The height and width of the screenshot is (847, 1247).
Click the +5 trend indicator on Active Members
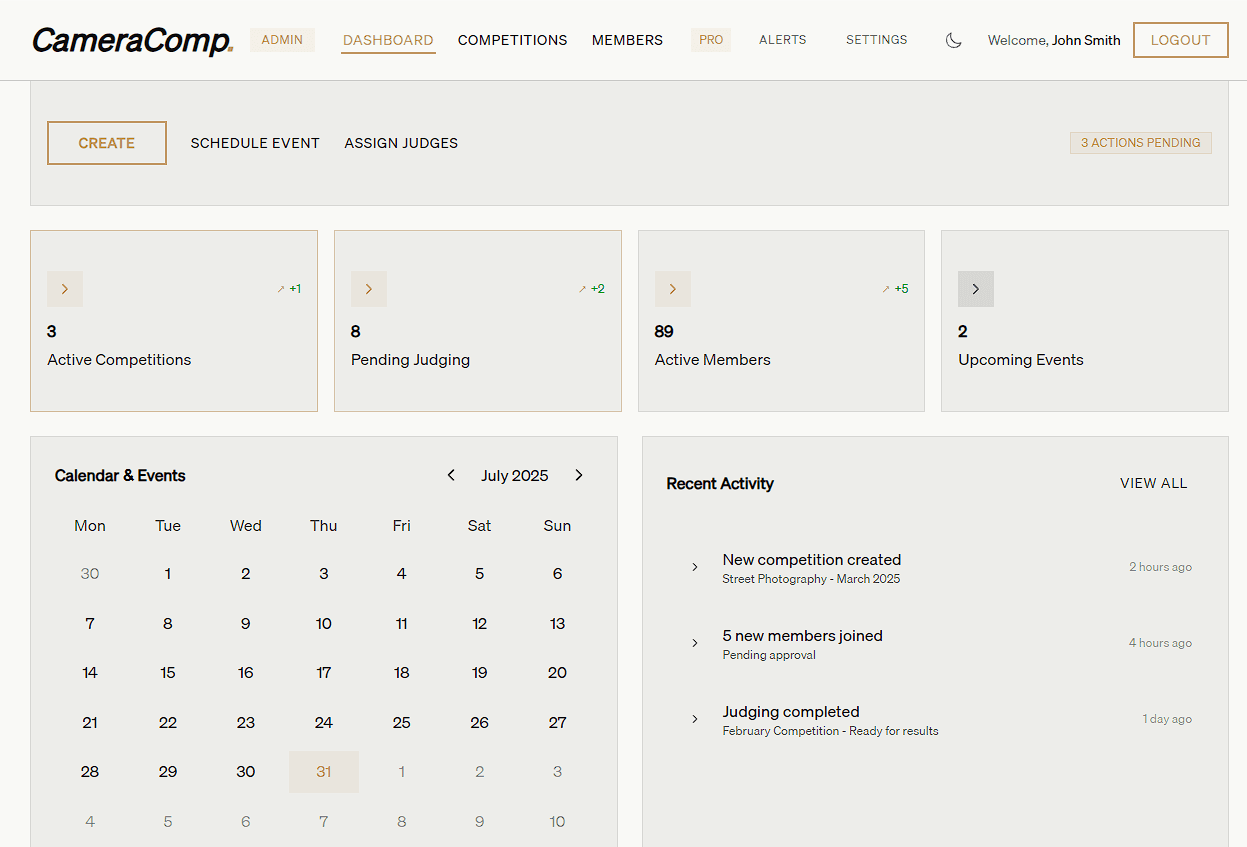[x=895, y=288]
